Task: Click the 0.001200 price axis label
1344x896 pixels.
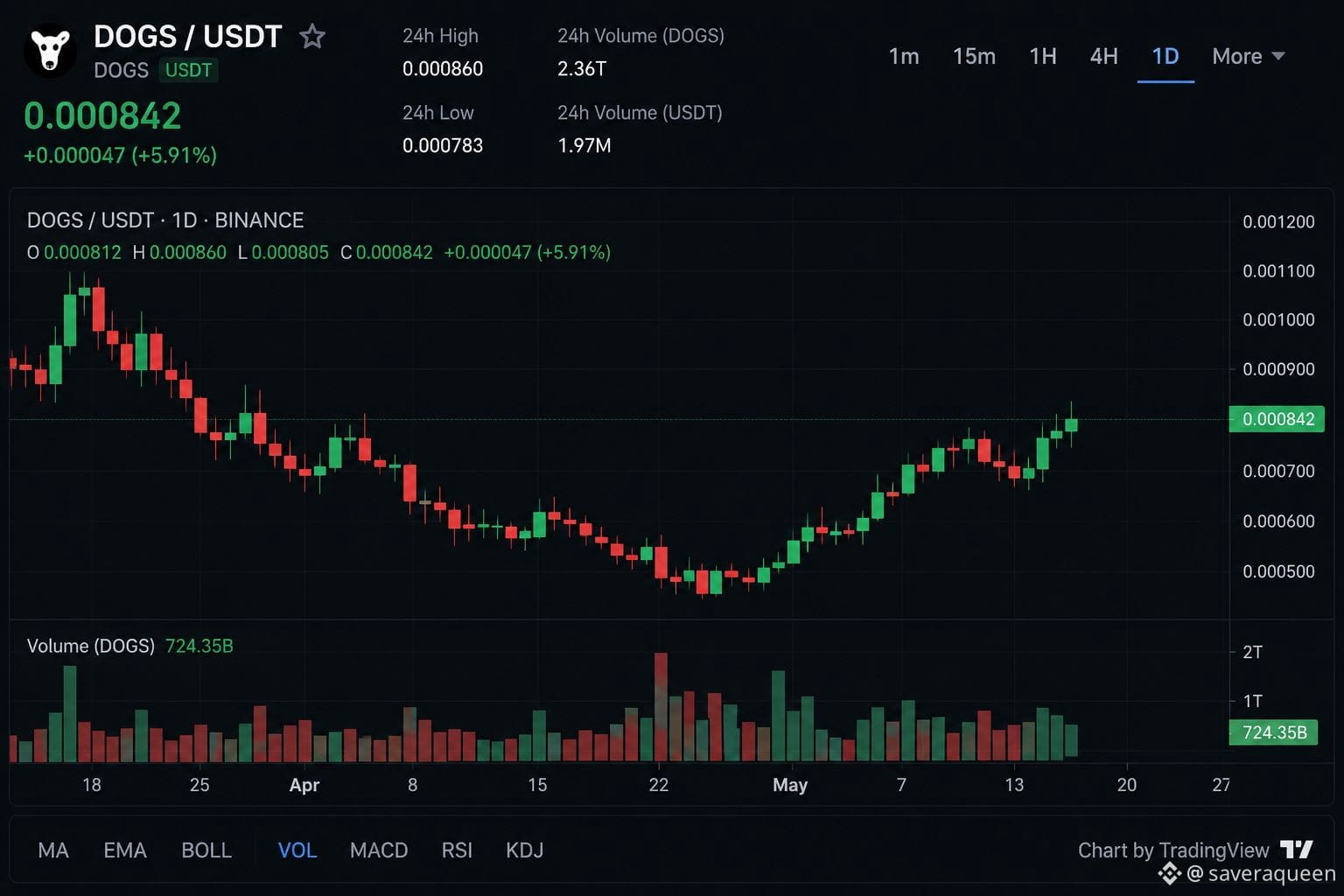Action: (x=1278, y=221)
